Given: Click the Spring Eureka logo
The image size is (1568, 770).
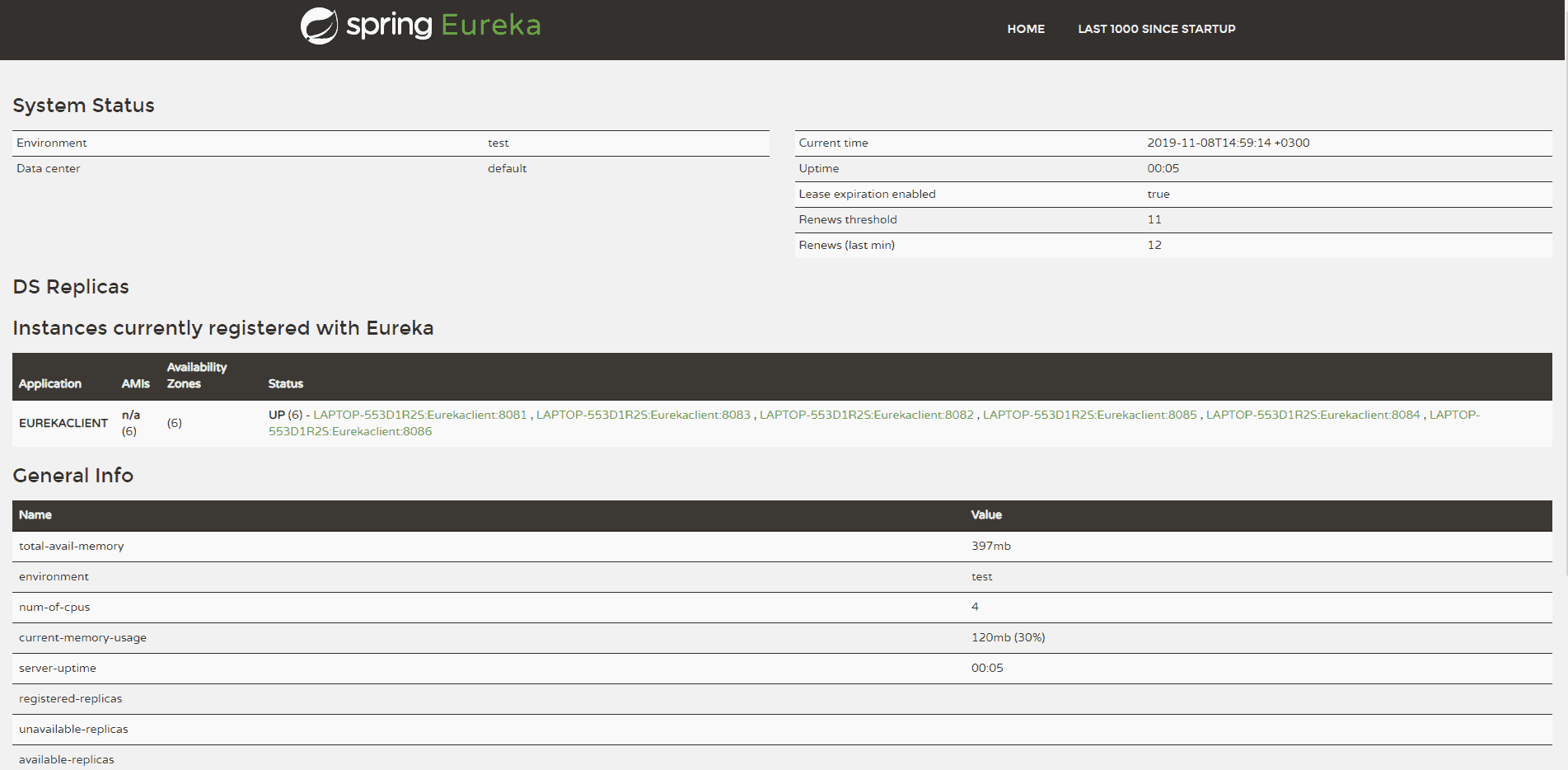Looking at the screenshot, I should tap(420, 26).
